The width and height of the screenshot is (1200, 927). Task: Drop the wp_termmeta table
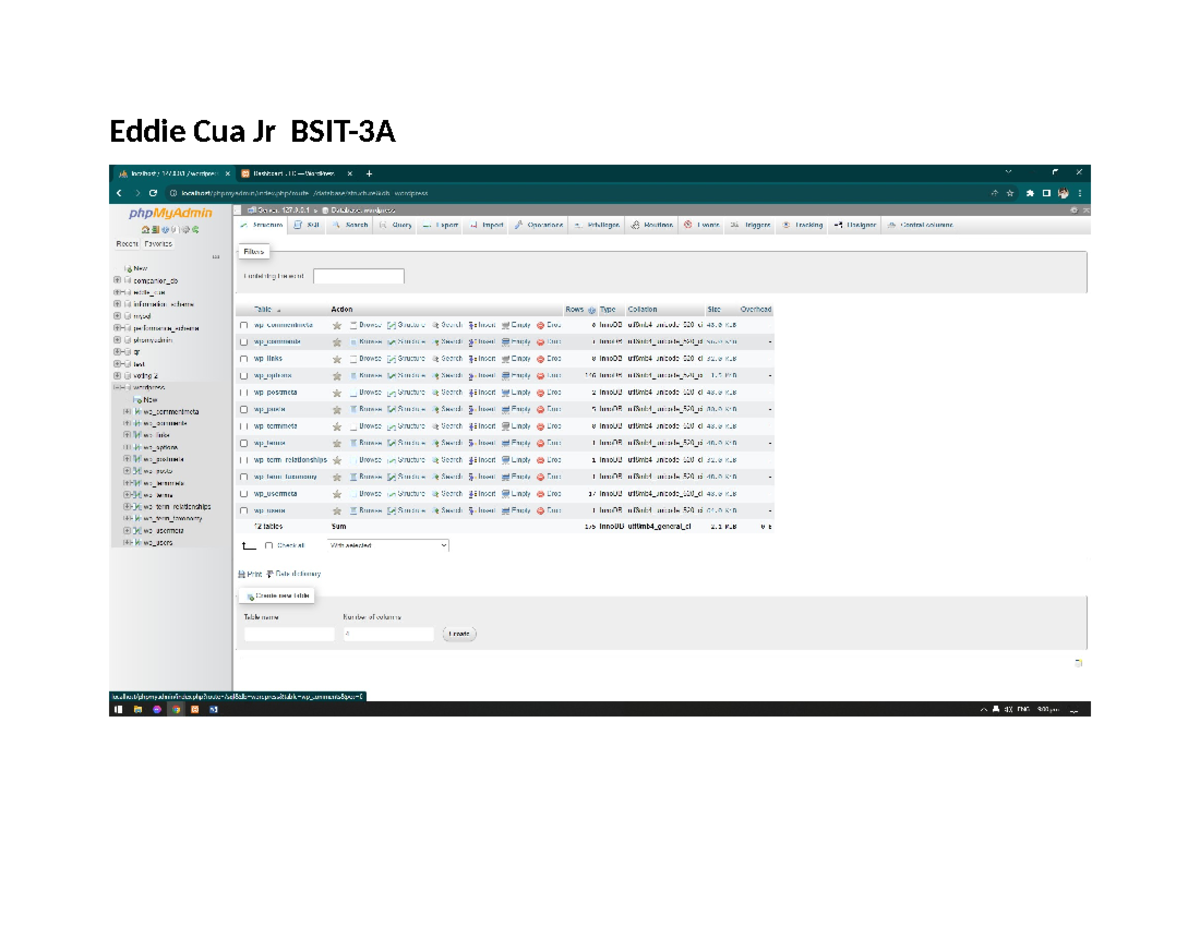pos(552,426)
